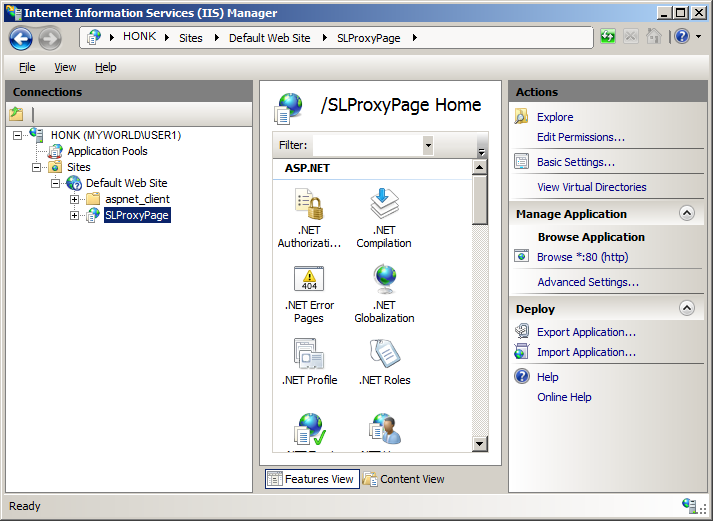Go back with the Back arrow button
The width and height of the screenshot is (713, 521).
pyautogui.click(x=21, y=39)
